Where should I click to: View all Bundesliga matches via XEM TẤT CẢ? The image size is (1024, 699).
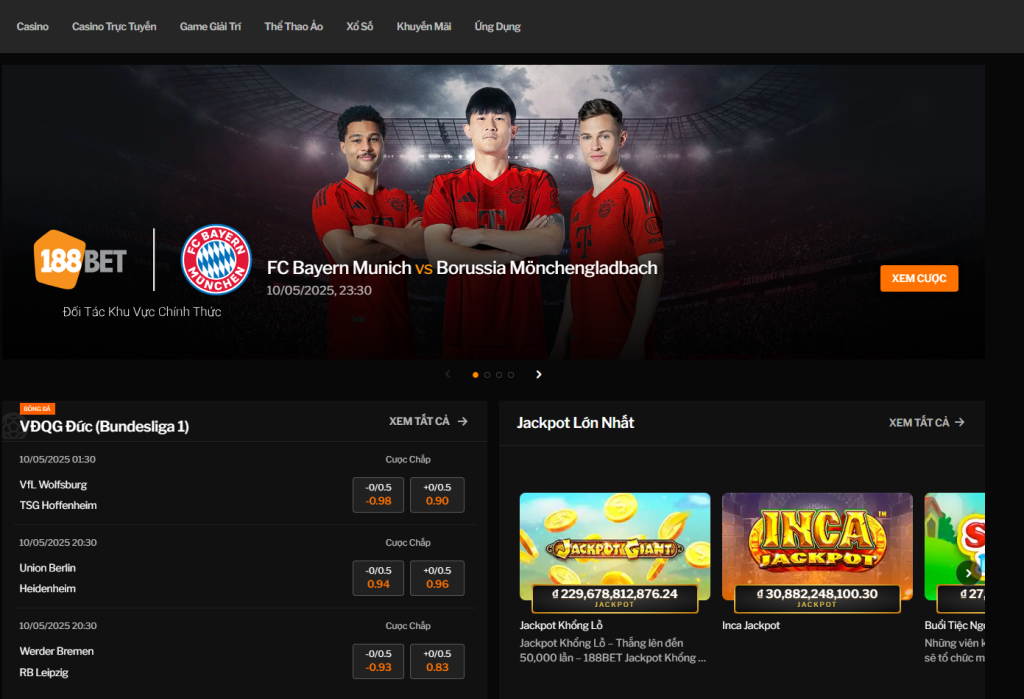click(428, 421)
